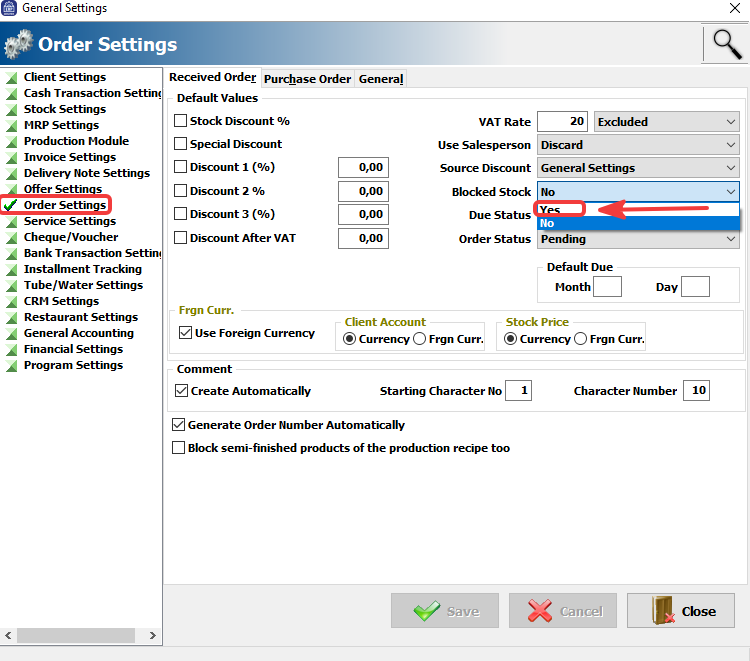The width and height of the screenshot is (750, 661).
Task: Open Use Salesperson dropdown
Action: 638,145
